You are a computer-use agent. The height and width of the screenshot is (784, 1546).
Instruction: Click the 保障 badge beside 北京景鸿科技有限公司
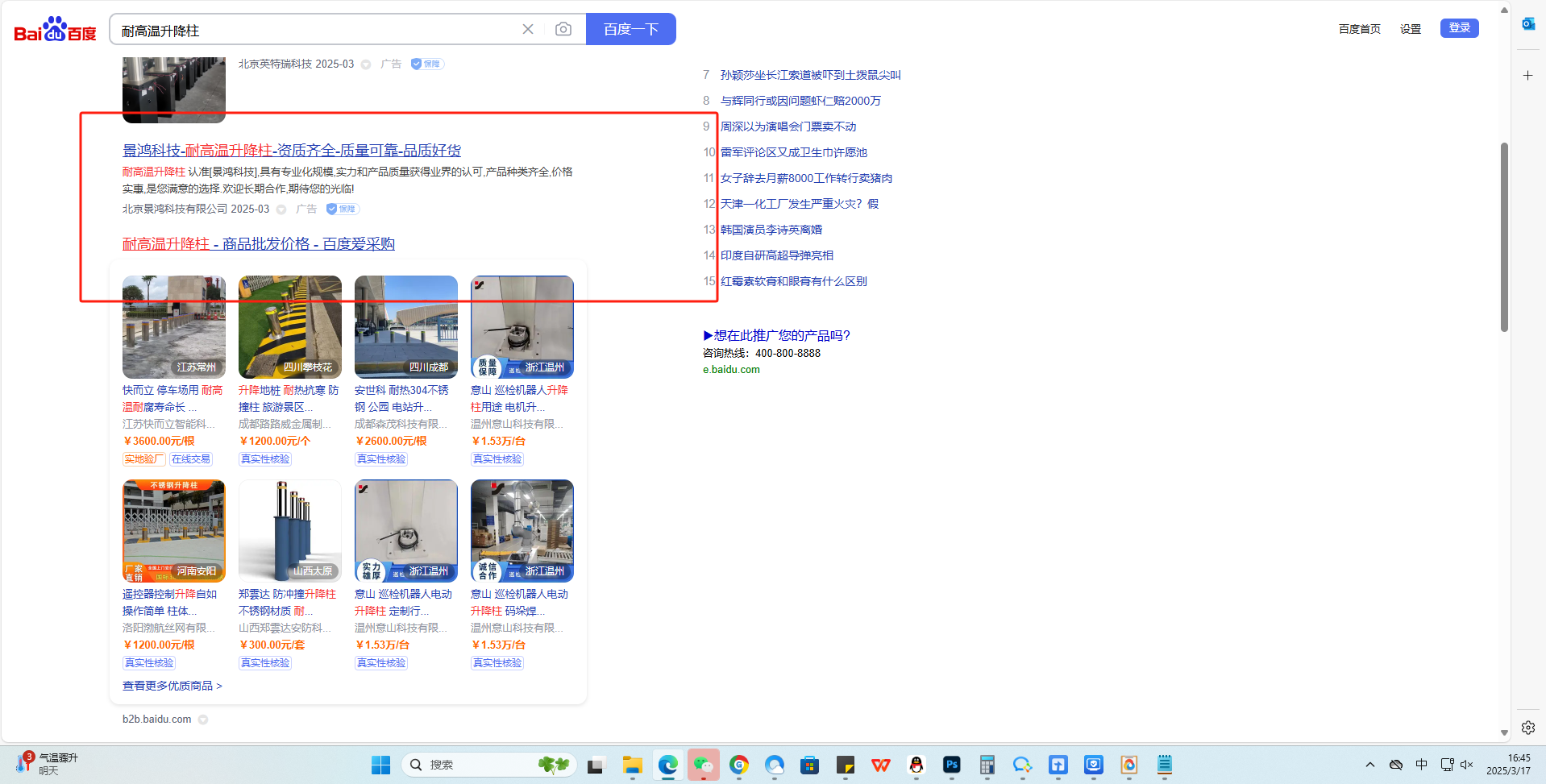tap(343, 209)
